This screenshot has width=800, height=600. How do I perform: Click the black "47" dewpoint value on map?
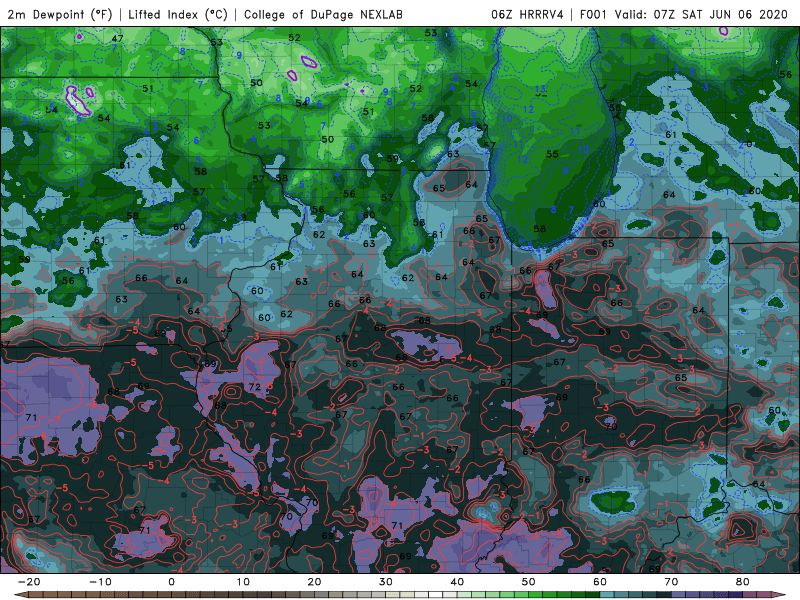[117, 38]
